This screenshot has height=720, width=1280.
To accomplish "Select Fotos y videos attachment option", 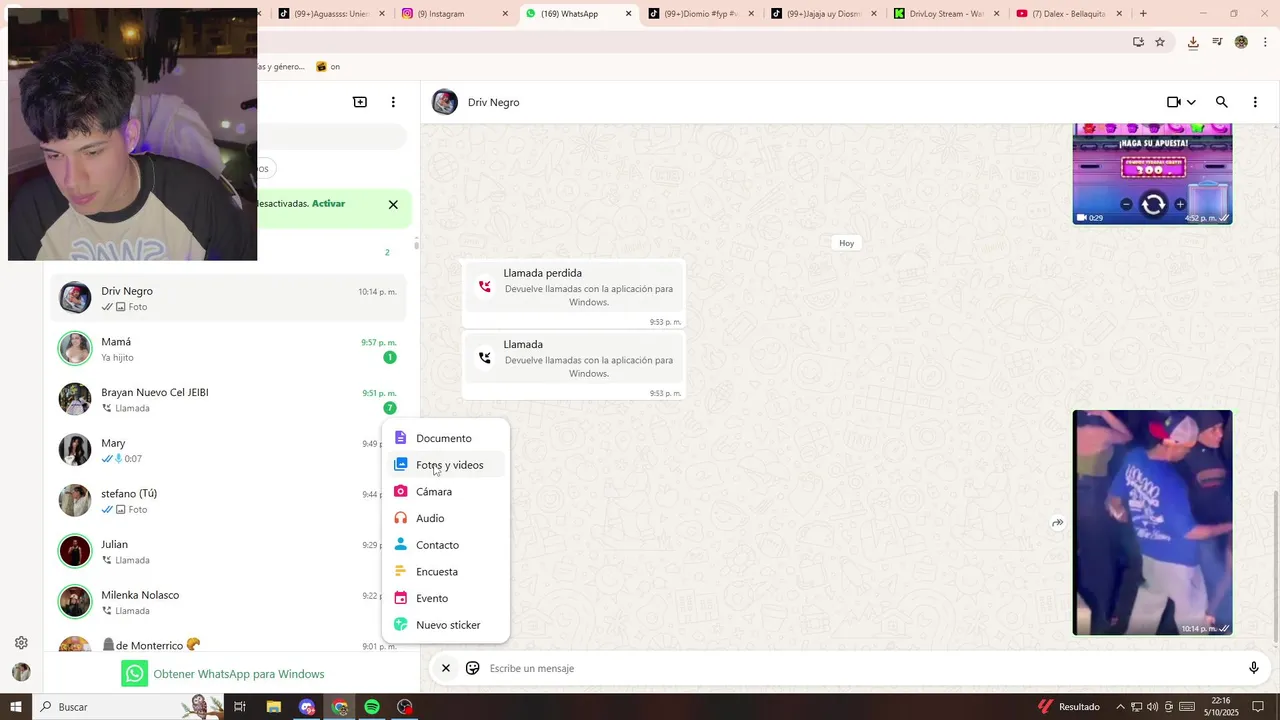I will (446, 465).
